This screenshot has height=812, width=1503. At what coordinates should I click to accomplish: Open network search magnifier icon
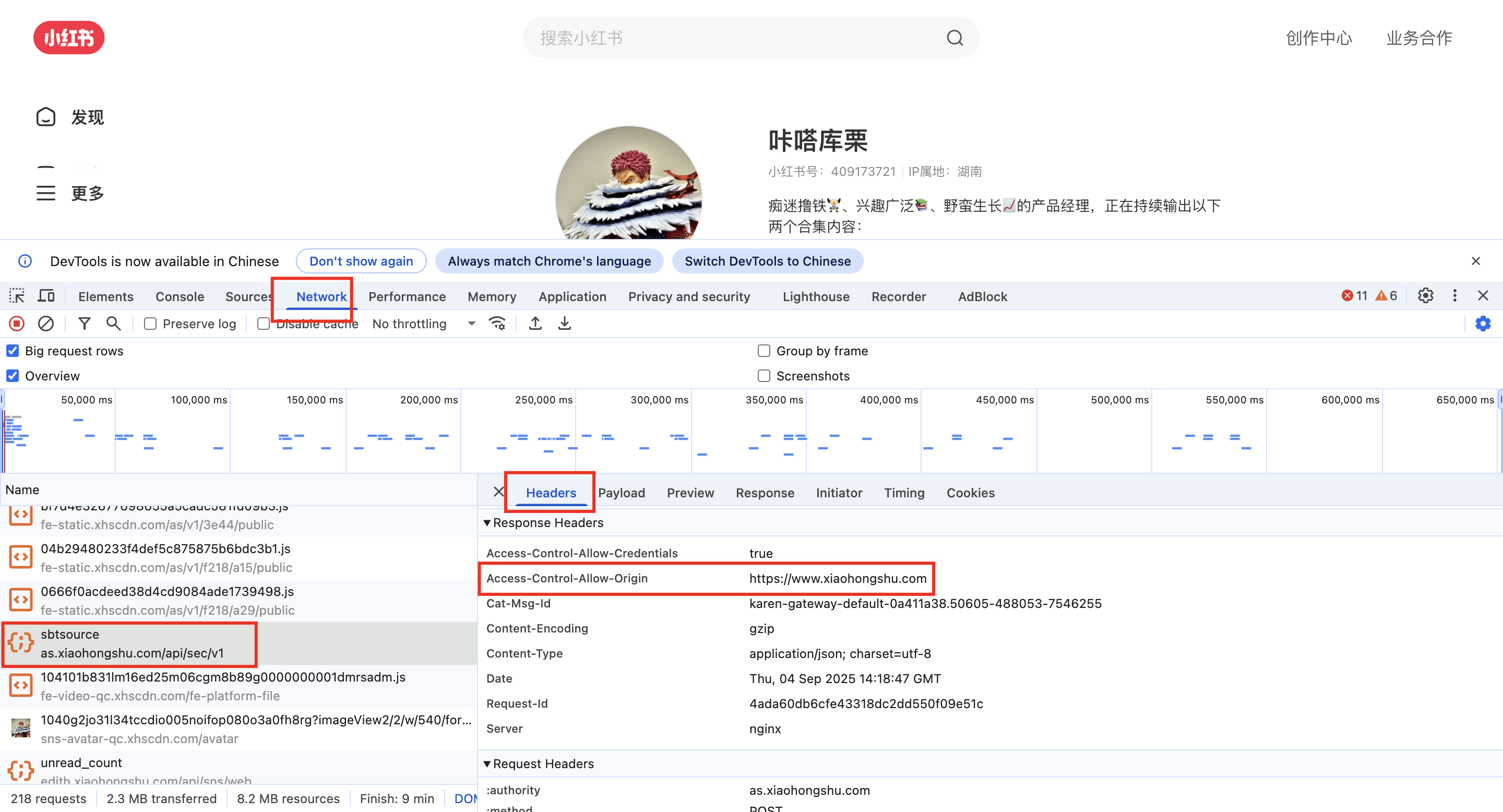(113, 324)
